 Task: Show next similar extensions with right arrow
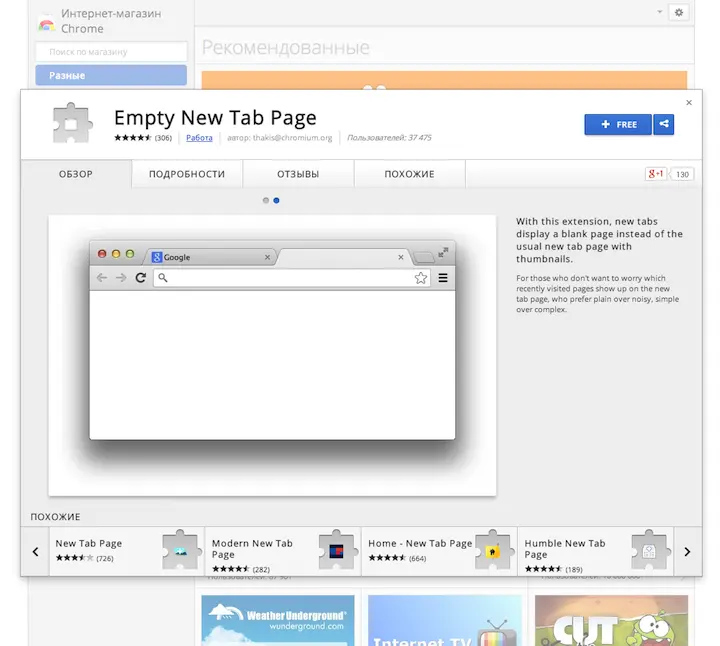pyautogui.click(x=687, y=551)
